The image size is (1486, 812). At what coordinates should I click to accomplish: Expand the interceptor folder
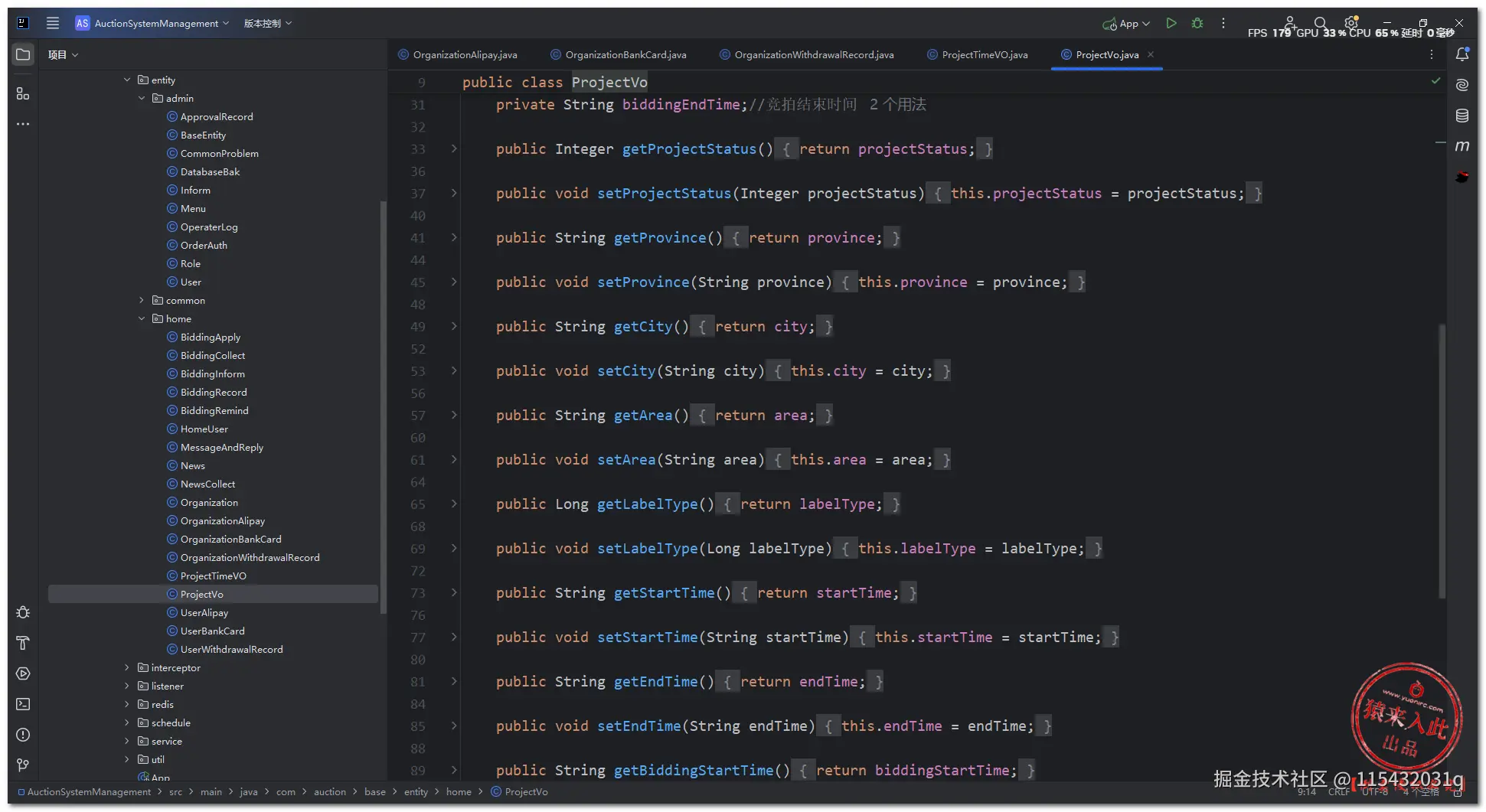pyautogui.click(x=127, y=667)
